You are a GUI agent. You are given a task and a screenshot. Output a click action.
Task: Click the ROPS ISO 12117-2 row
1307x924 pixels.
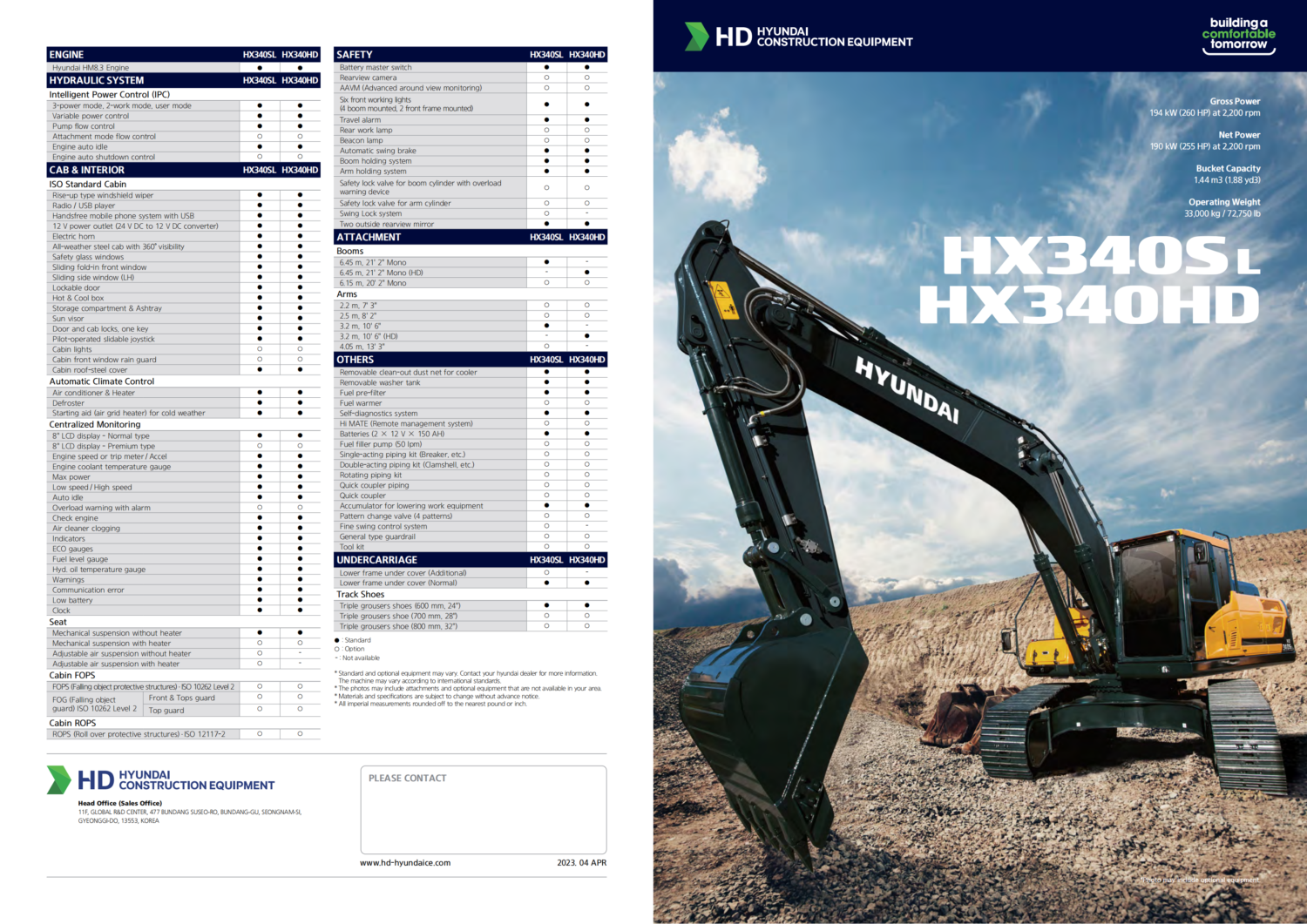(184, 734)
